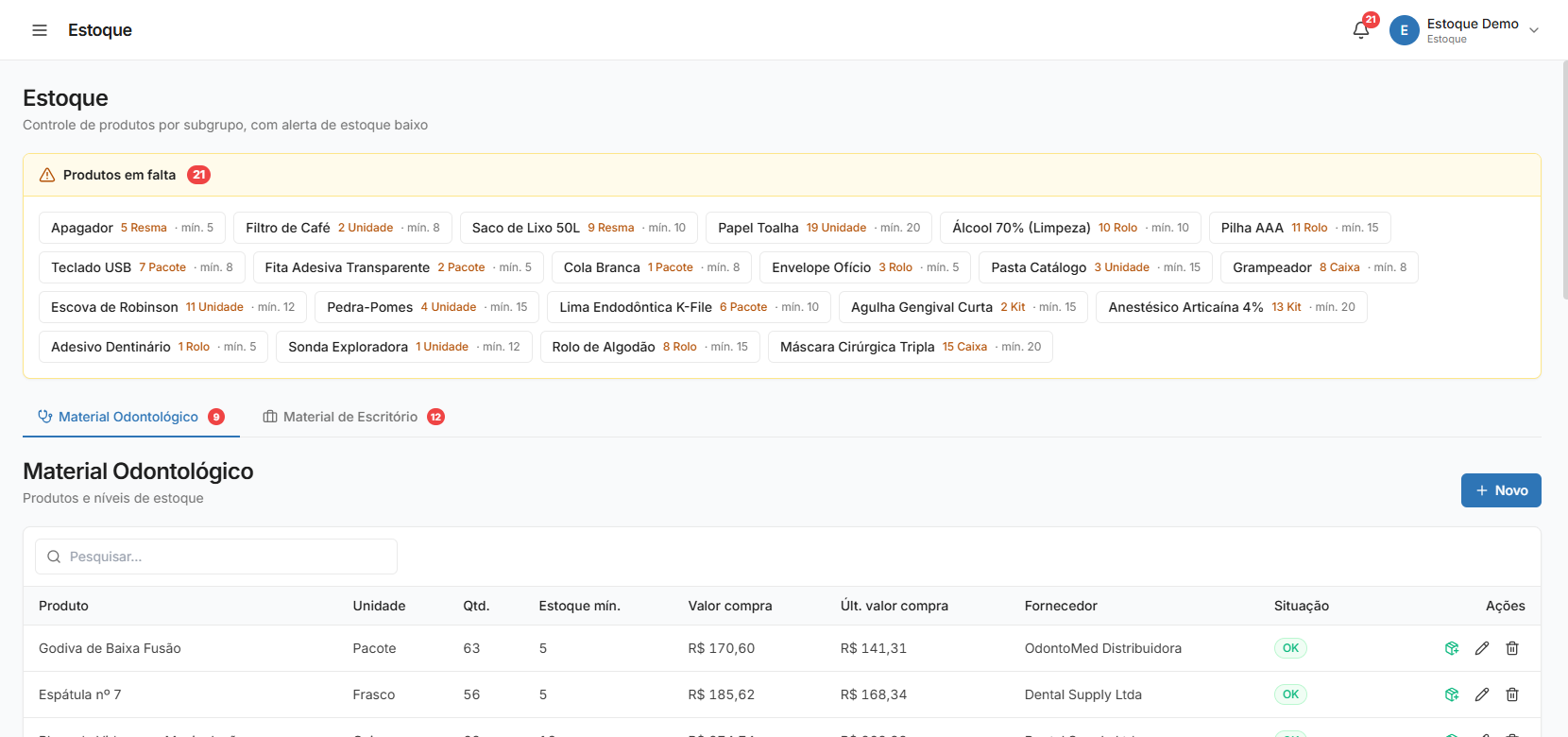Select the Papel Toalha low-stock chip

819,228
